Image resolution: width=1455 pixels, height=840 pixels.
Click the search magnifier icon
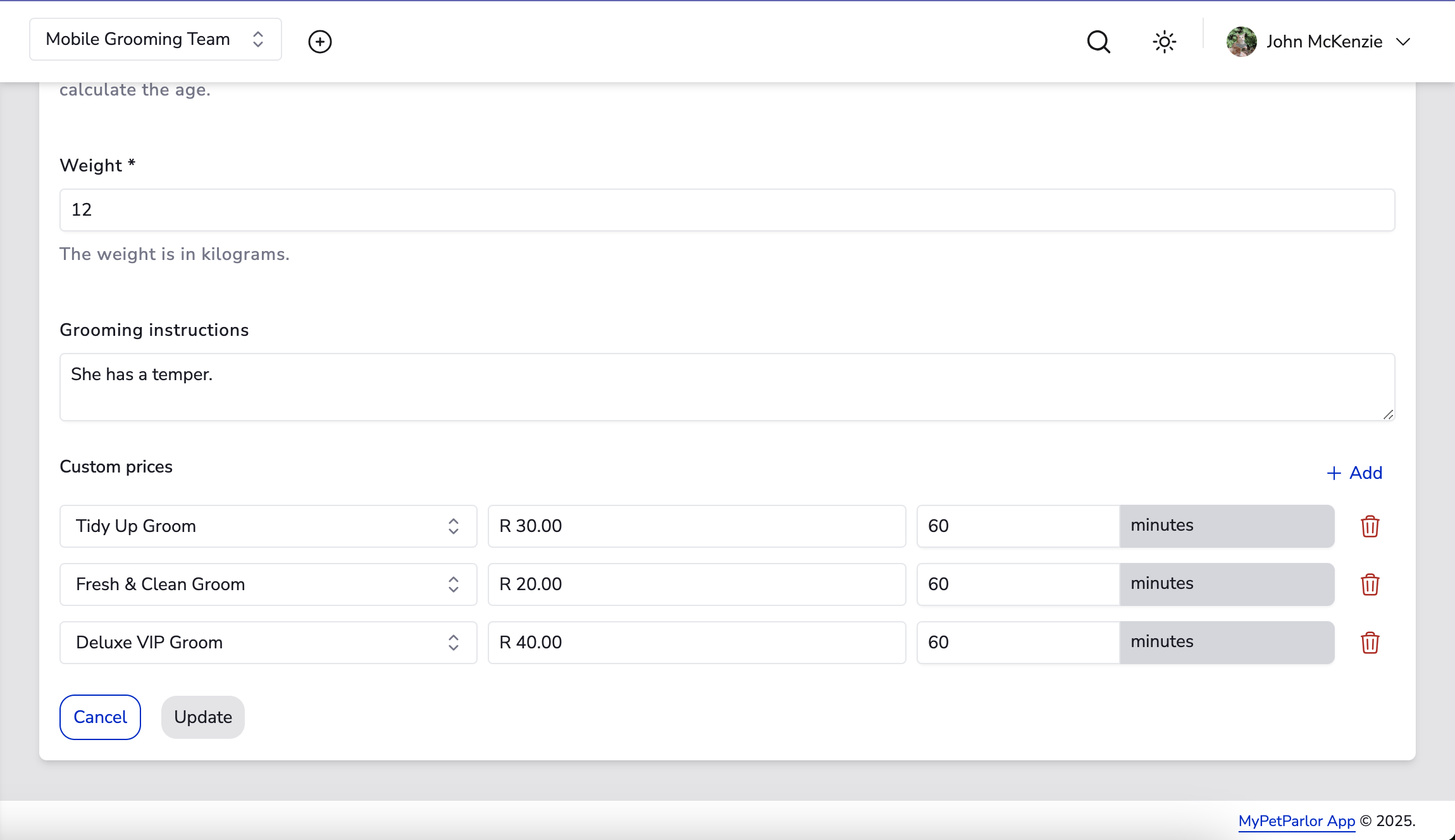point(1098,42)
